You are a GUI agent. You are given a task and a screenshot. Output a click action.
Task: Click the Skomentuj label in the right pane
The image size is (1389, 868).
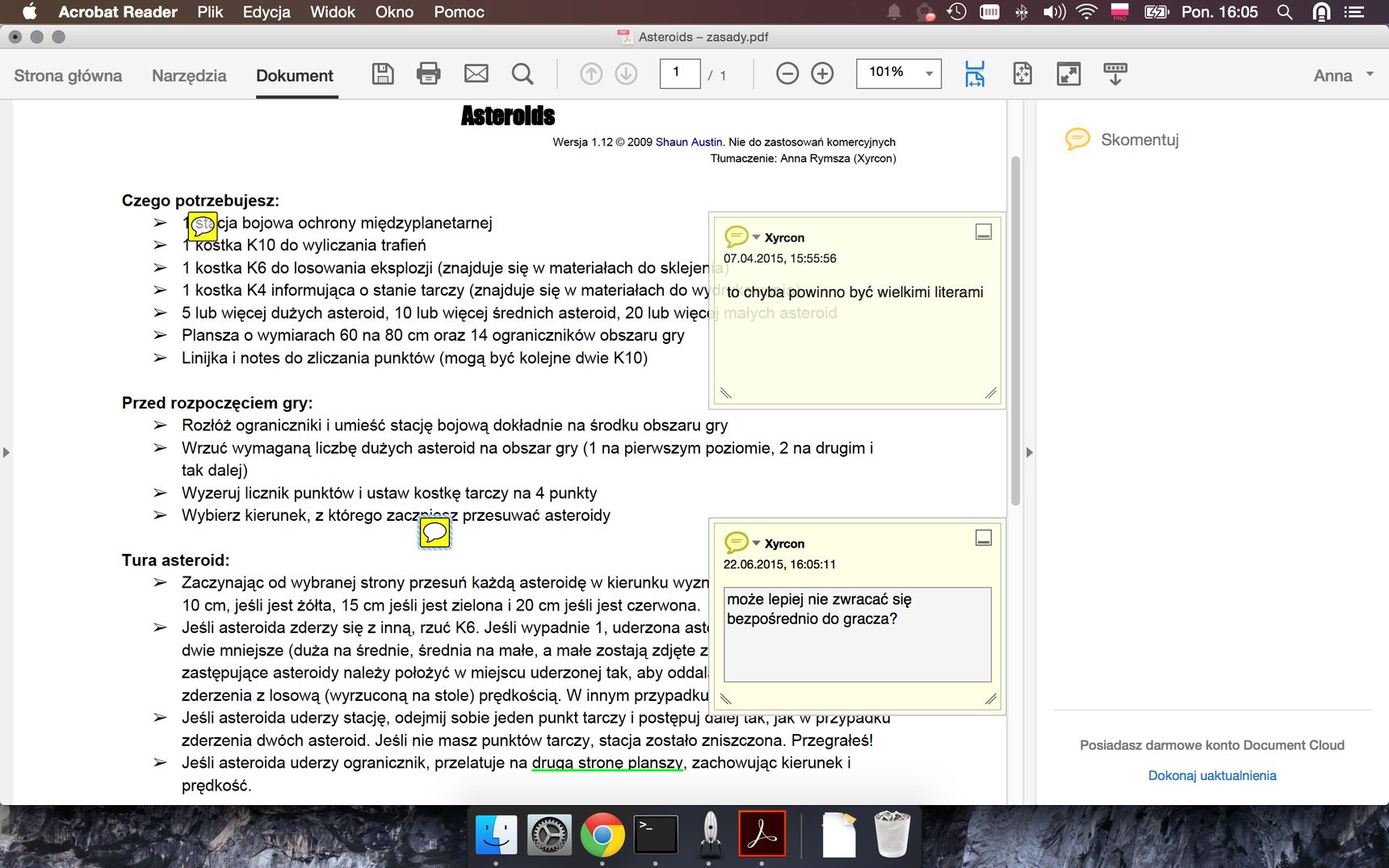point(1139,140)
